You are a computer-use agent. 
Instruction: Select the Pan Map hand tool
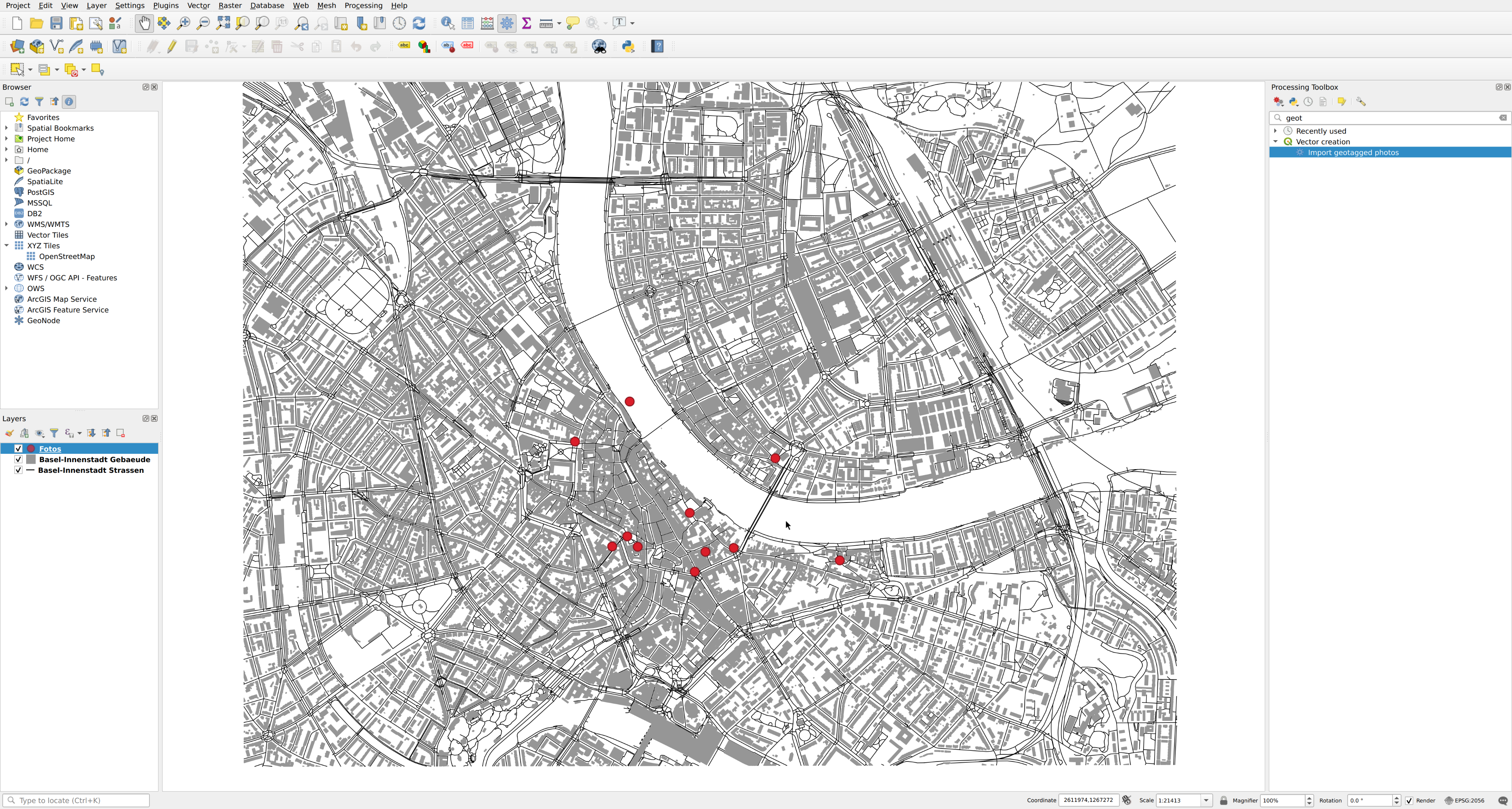144,23
